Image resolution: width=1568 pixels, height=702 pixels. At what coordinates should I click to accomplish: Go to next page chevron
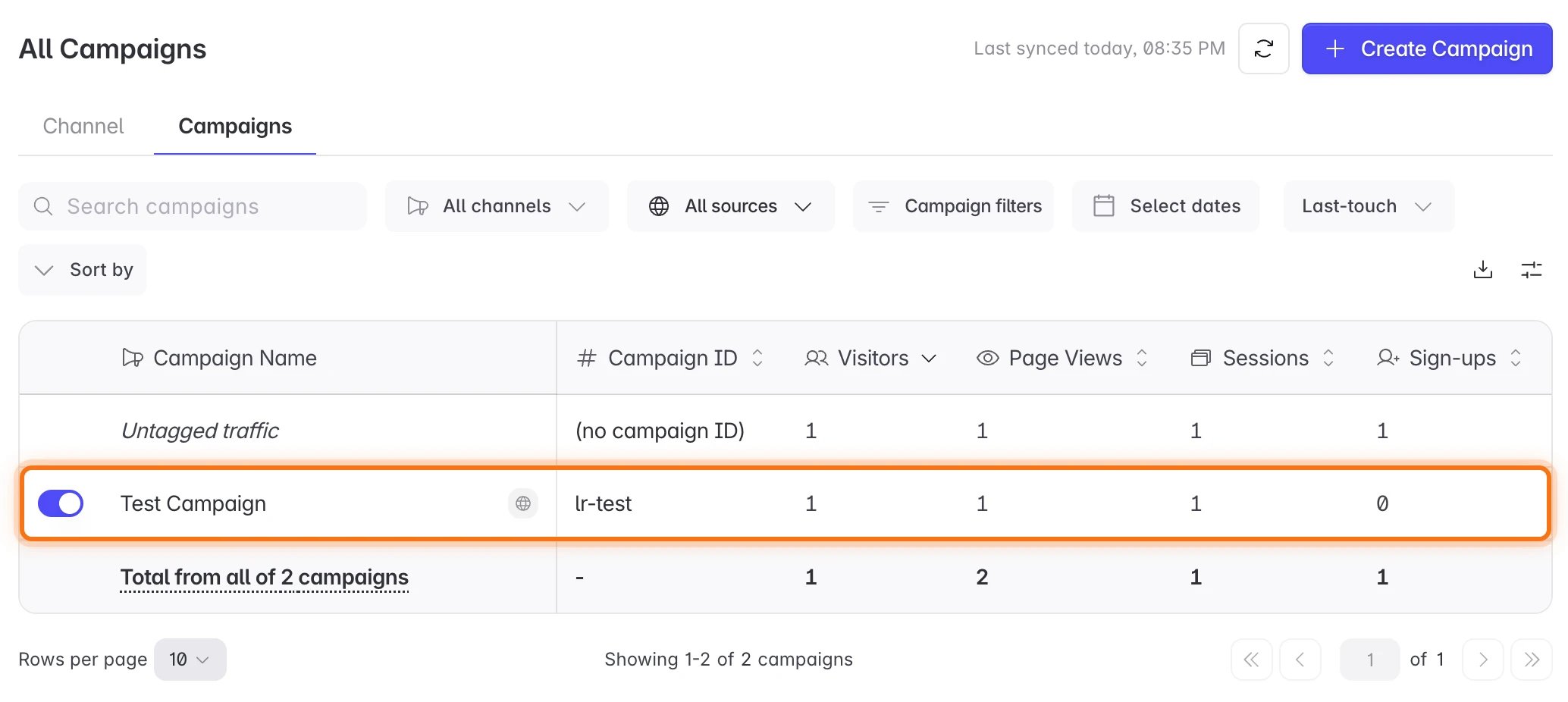[1482, 660]
